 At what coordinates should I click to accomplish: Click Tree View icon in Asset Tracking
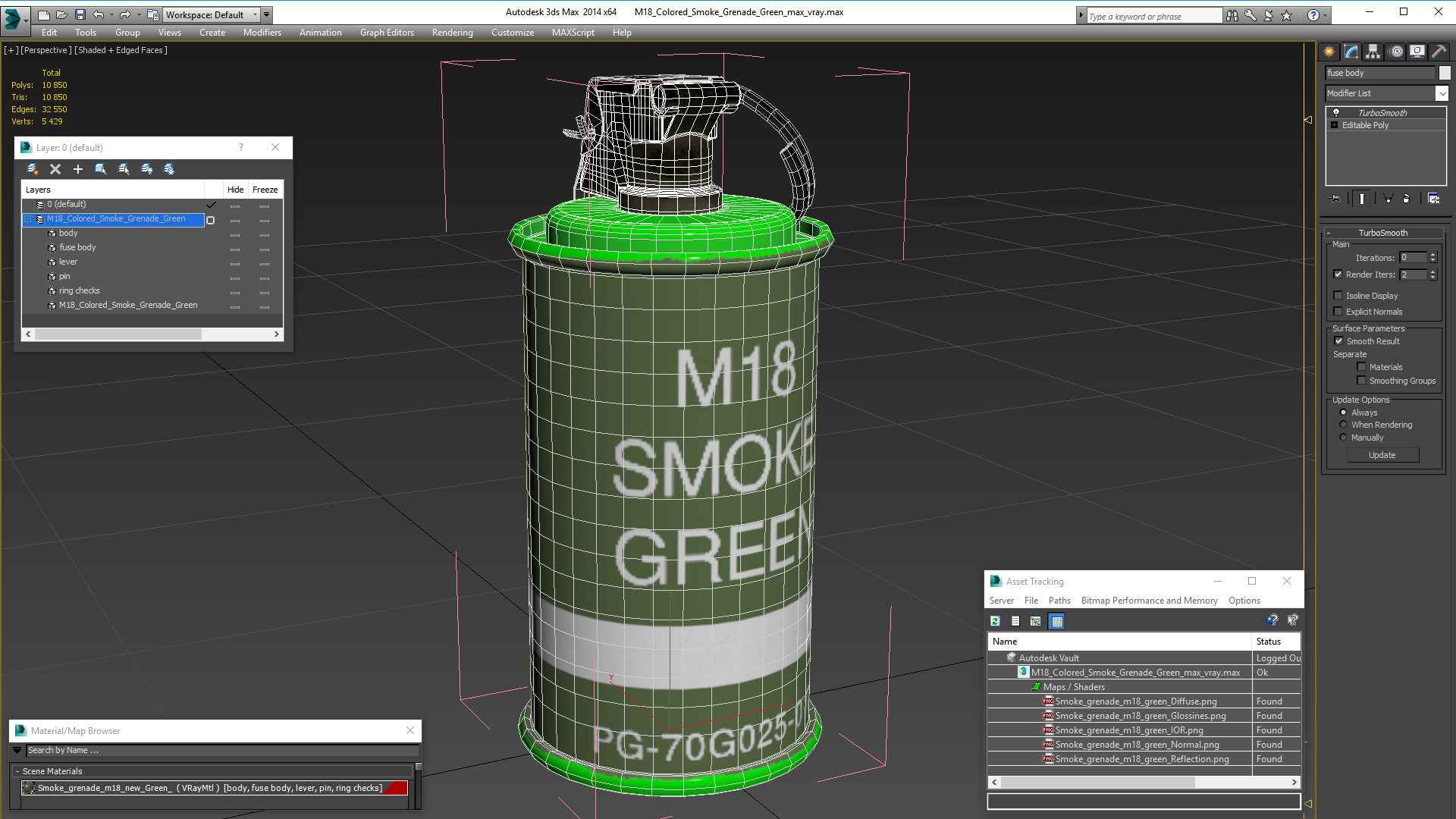pyautogui.click(x=1036, y=621)
